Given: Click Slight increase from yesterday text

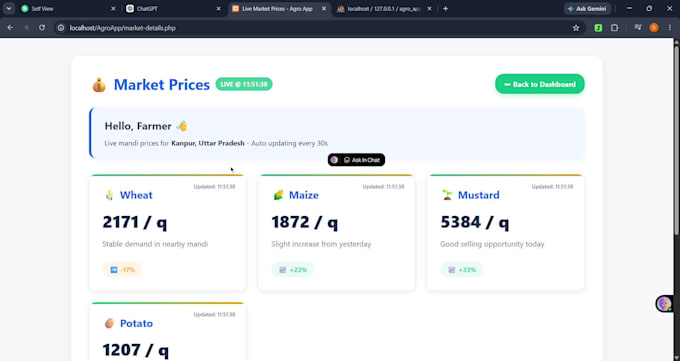Looking at the screenshot, I should 321,244.
